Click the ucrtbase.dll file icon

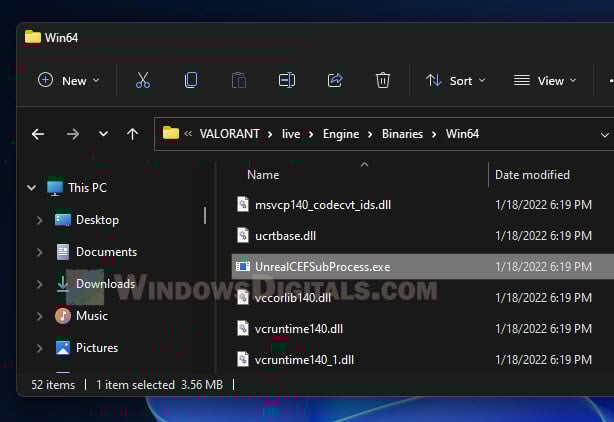coord(243,235)
